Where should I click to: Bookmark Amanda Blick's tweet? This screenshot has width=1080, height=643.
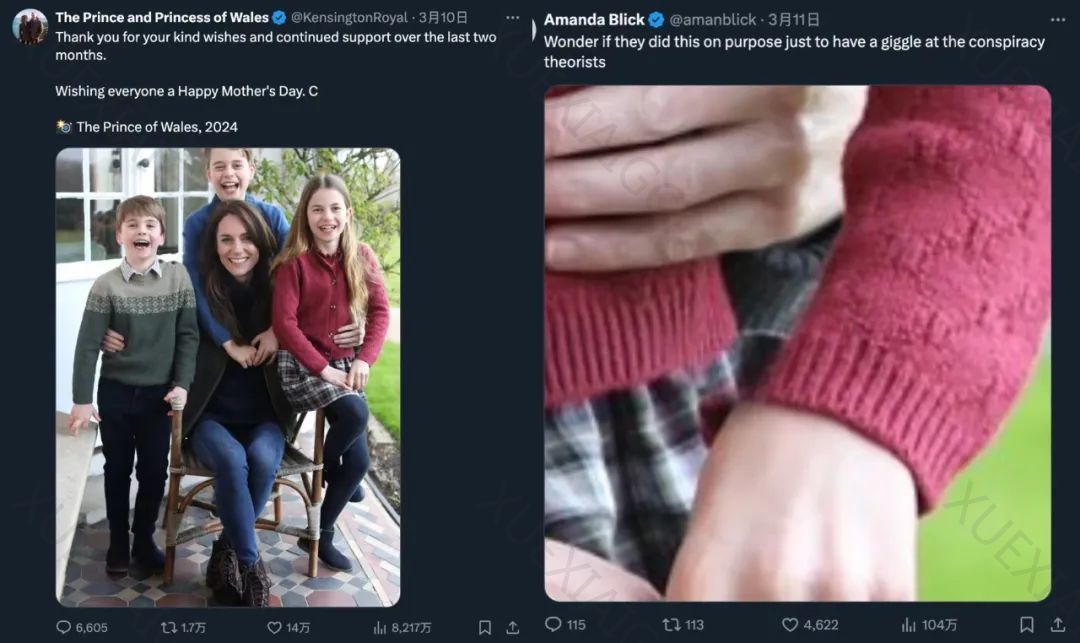click(1026, 624)
